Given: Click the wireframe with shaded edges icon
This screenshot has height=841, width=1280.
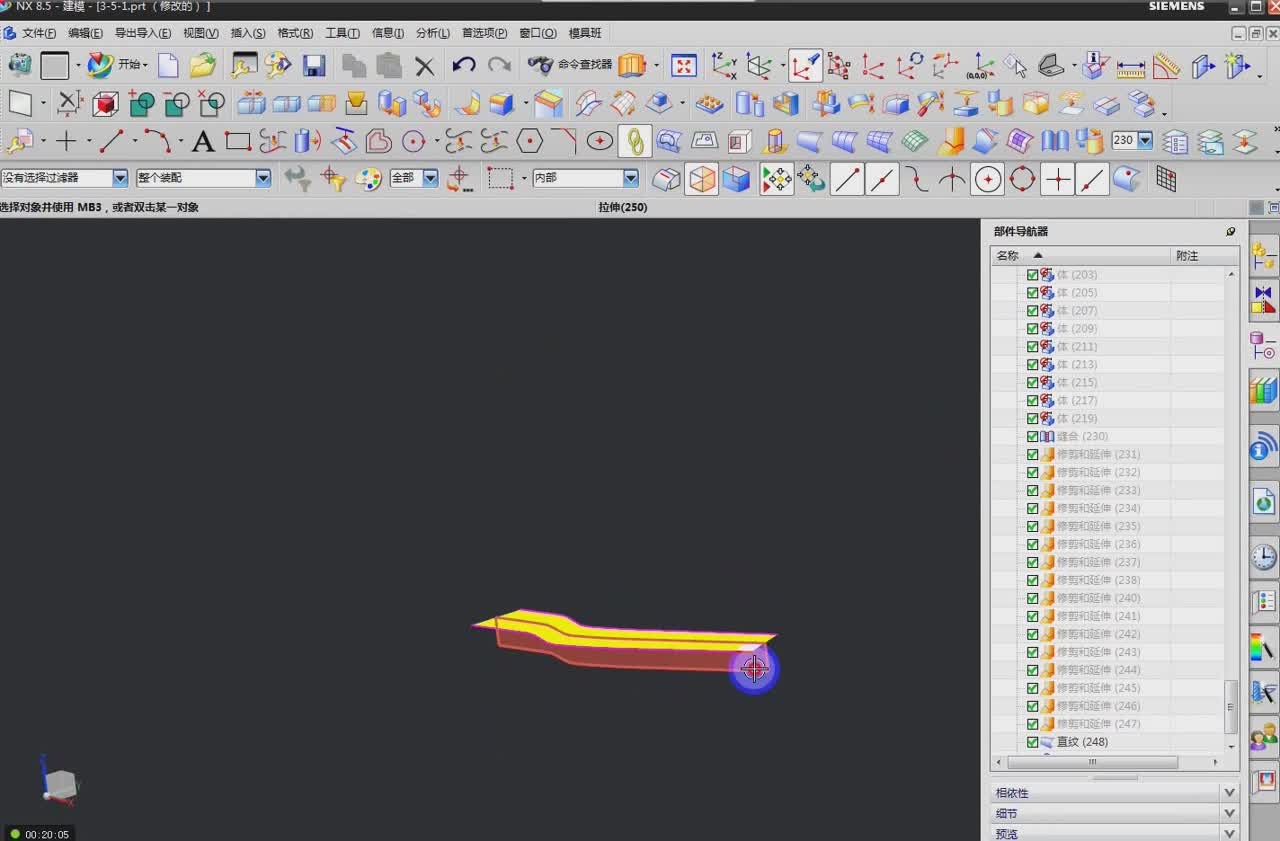Looking at the screenshot, I should coord(702,179).
